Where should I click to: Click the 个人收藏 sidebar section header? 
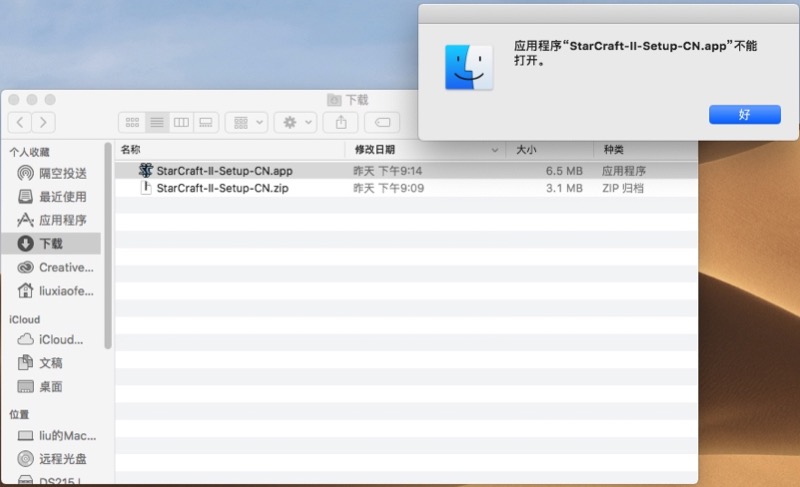pyautogui.click(x=29, y=152)
